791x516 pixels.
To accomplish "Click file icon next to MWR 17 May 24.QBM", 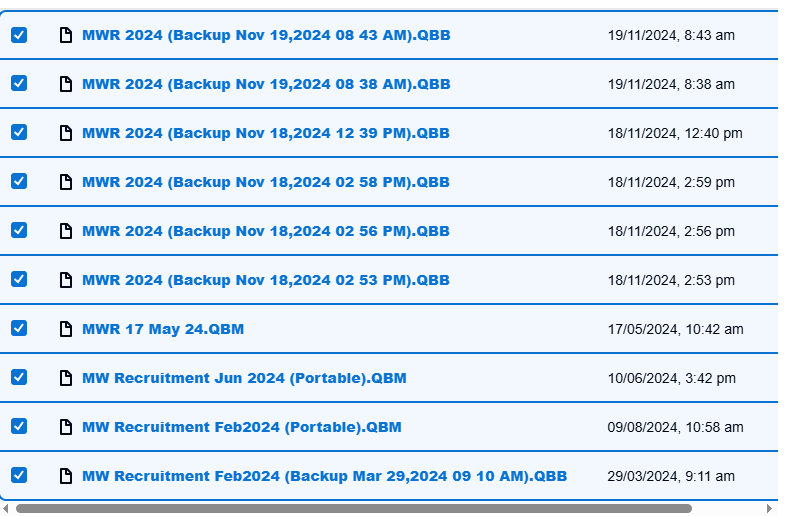I will pos(66,329).
